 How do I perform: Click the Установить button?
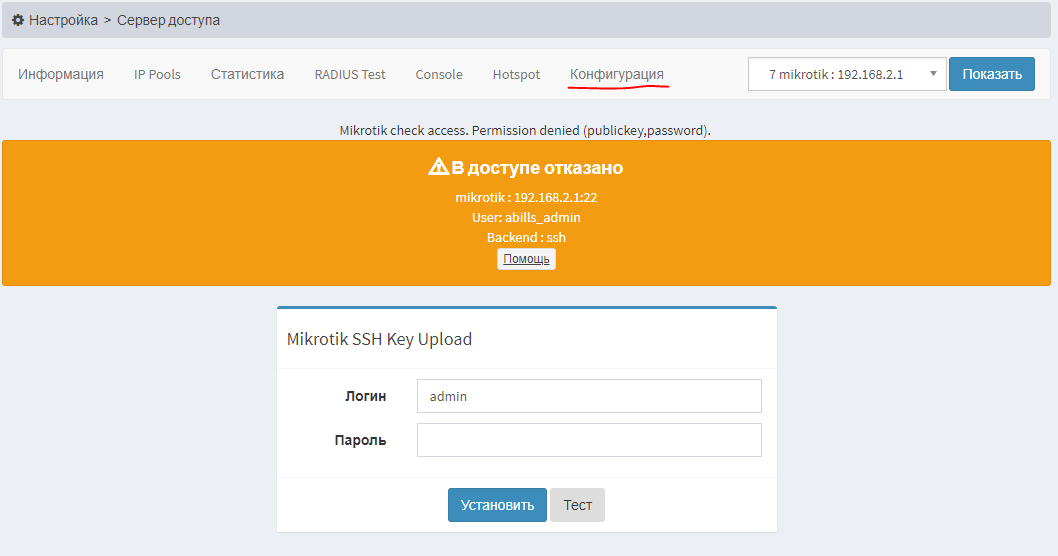pos(497,505)
